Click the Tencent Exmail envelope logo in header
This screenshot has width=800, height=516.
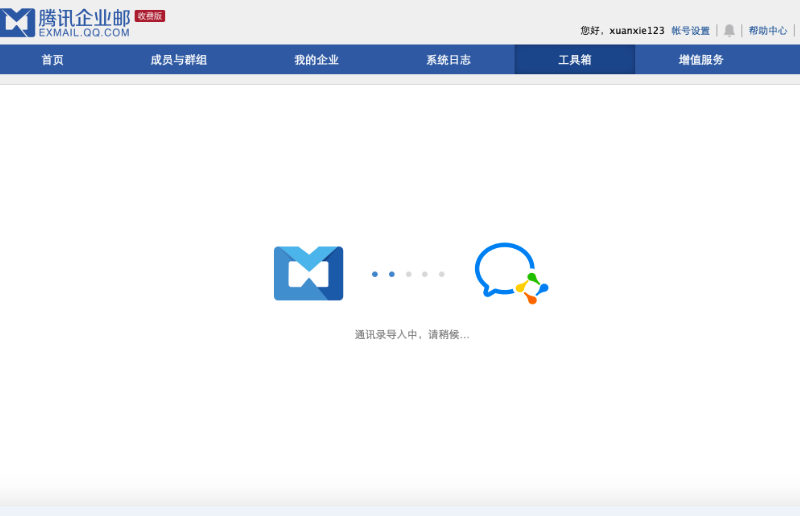(18, 22)
